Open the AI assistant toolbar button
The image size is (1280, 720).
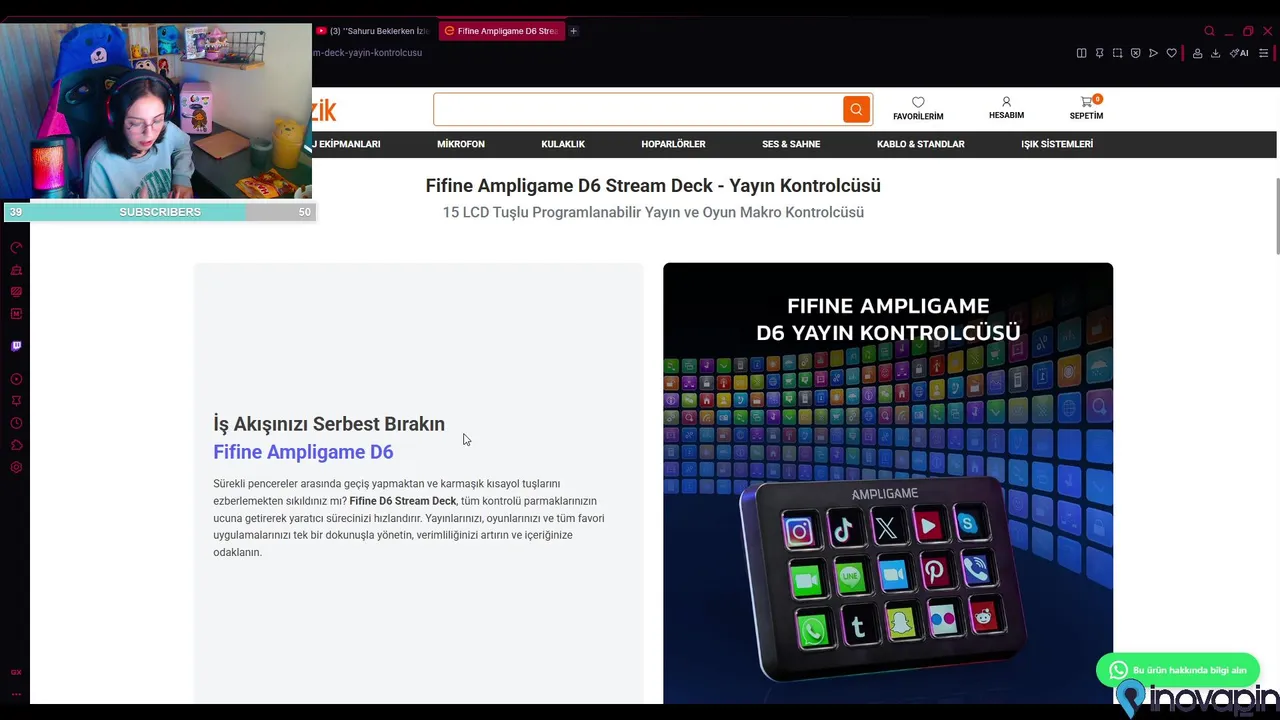click(1239, 53)
